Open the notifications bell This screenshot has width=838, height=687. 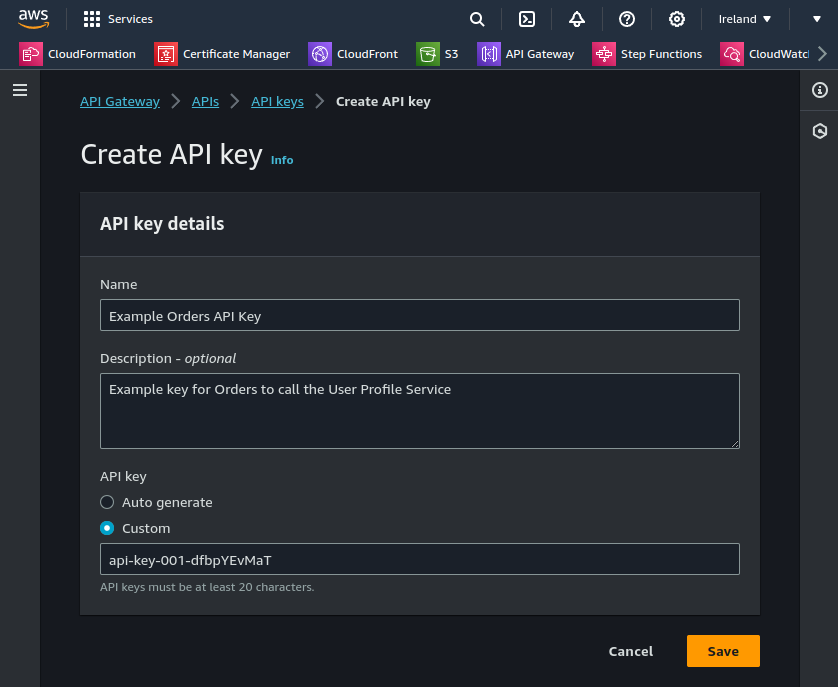[577, 19]
